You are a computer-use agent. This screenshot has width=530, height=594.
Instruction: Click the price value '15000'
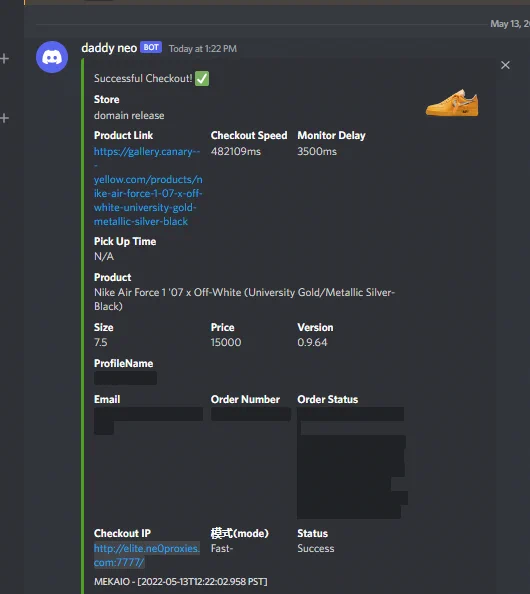pyautogui.click(x=226, y=342)
